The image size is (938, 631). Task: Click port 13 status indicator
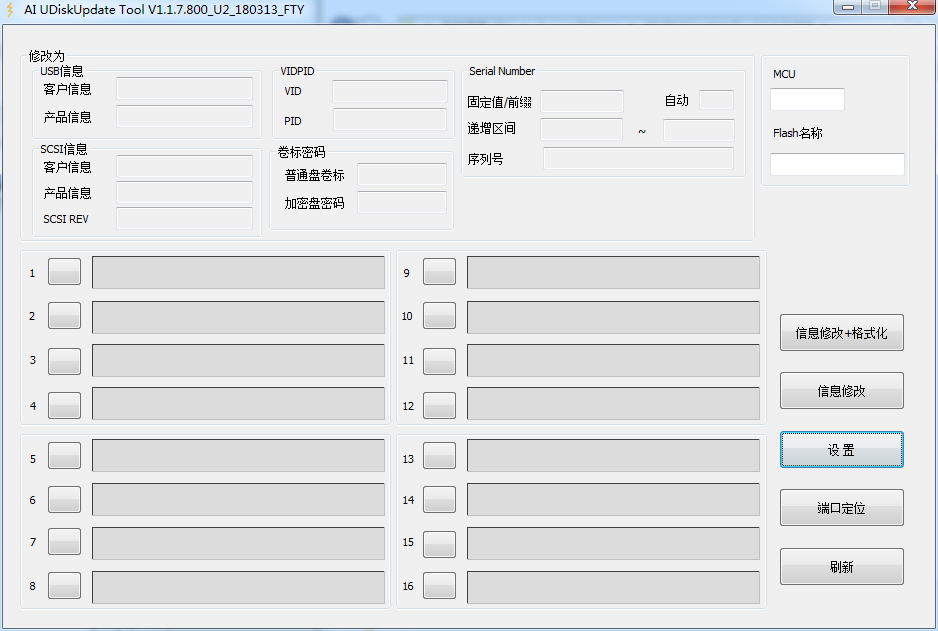click(439, 455)
